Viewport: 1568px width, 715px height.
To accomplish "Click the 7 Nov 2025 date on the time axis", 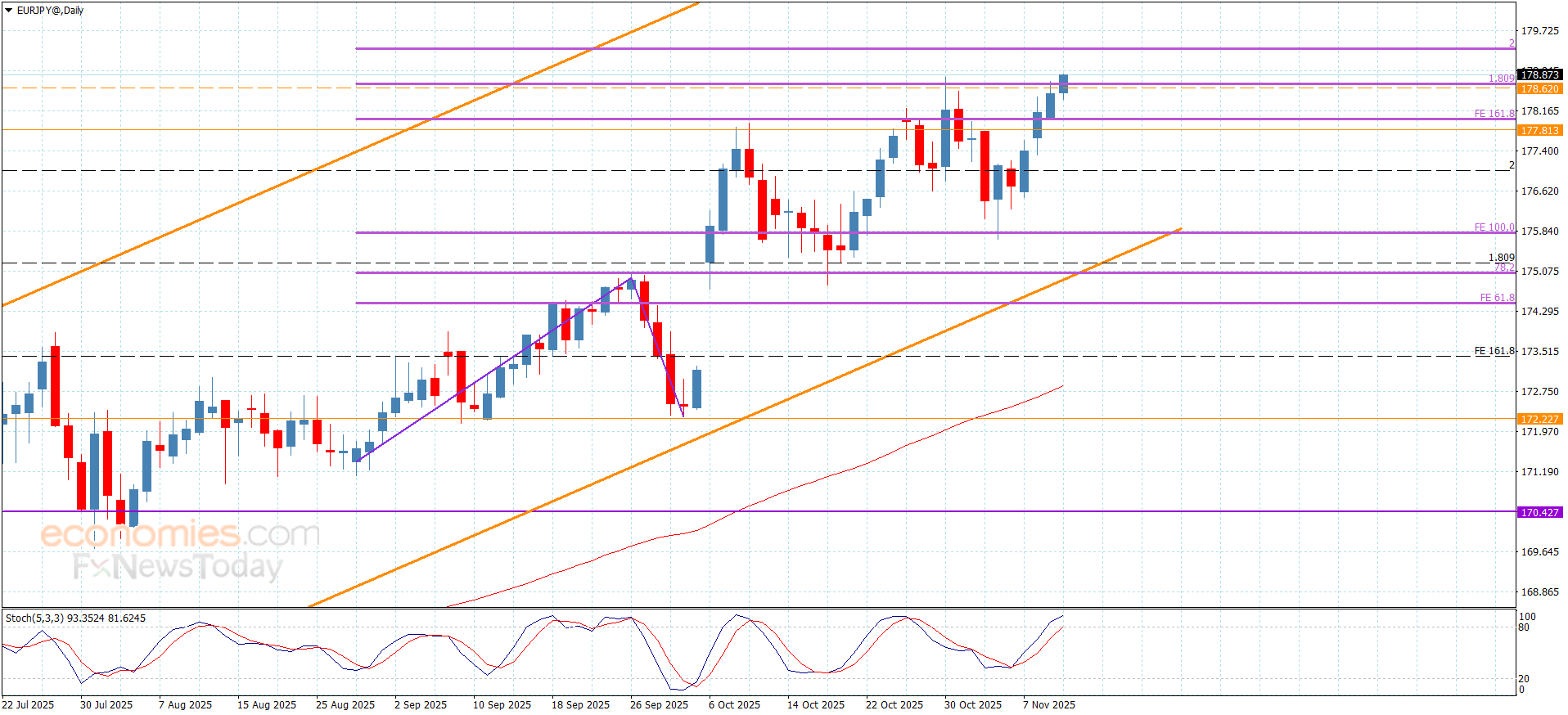I will click(1048, 705).
